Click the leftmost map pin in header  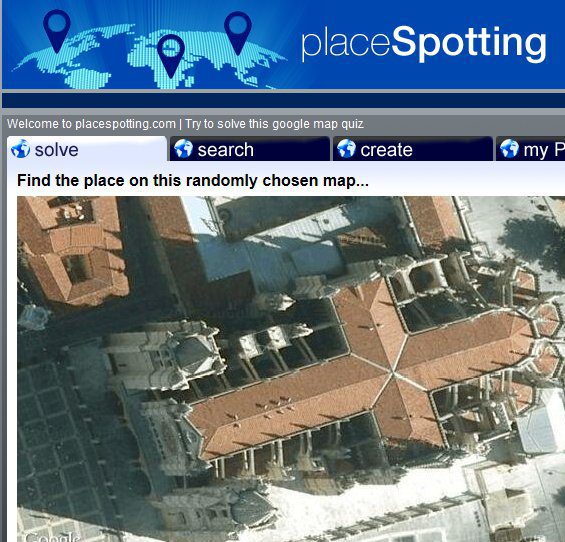click(x=57, y=31)
